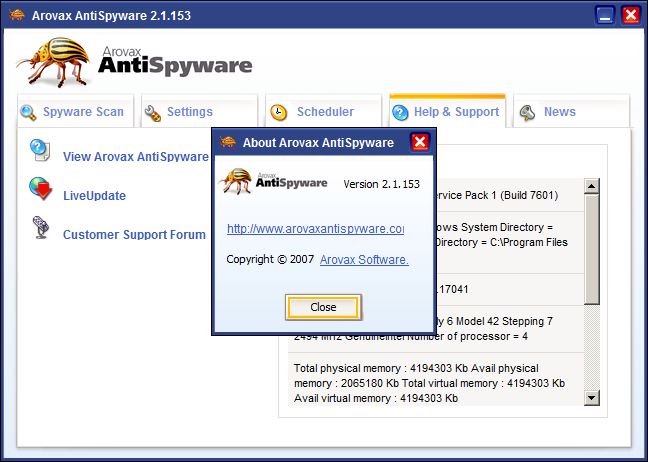Dismiss the About dialog with Close button
The image size is (648, 462).
pos(323,307)
